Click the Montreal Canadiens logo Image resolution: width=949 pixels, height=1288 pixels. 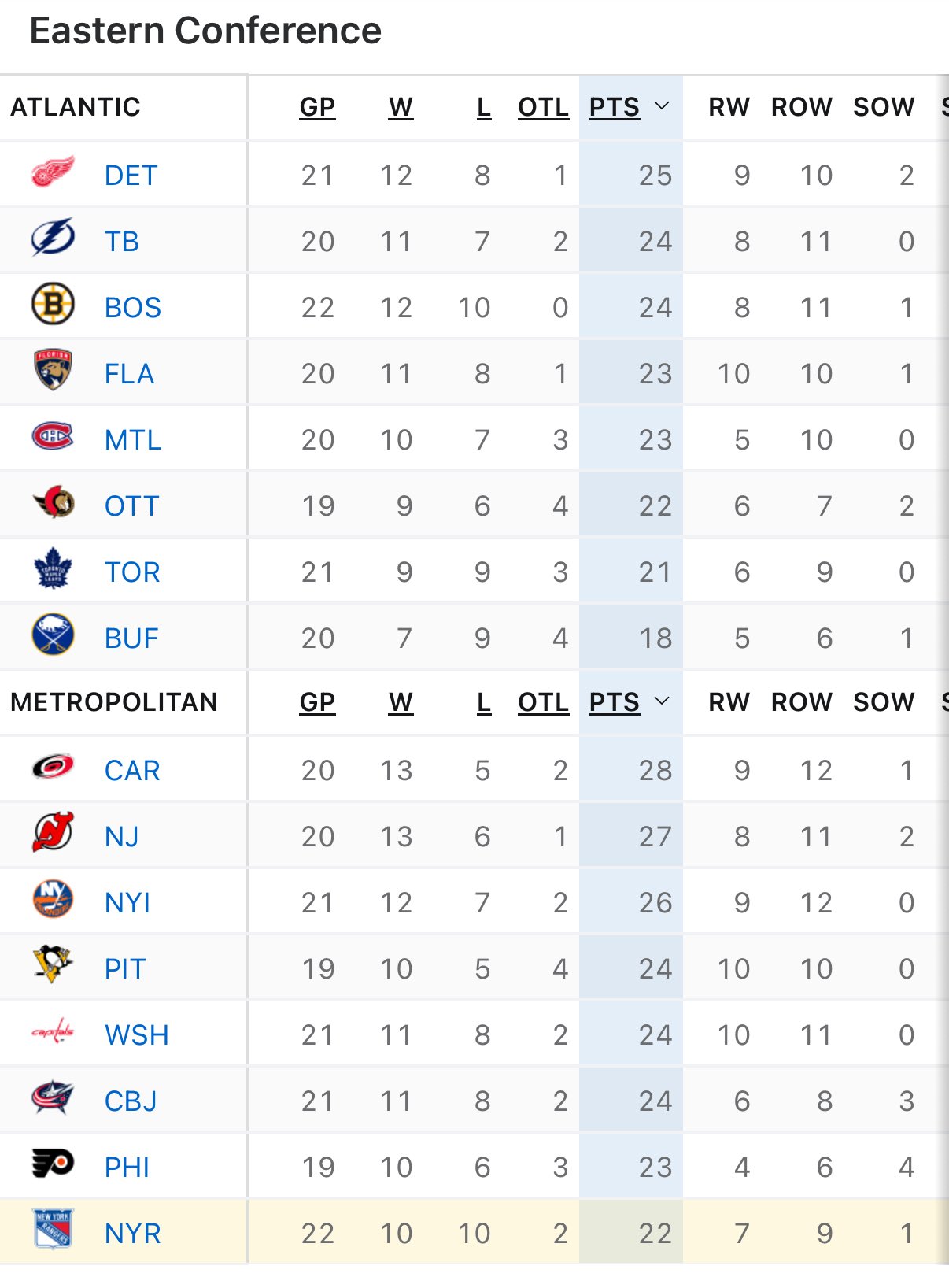point(53,438)
